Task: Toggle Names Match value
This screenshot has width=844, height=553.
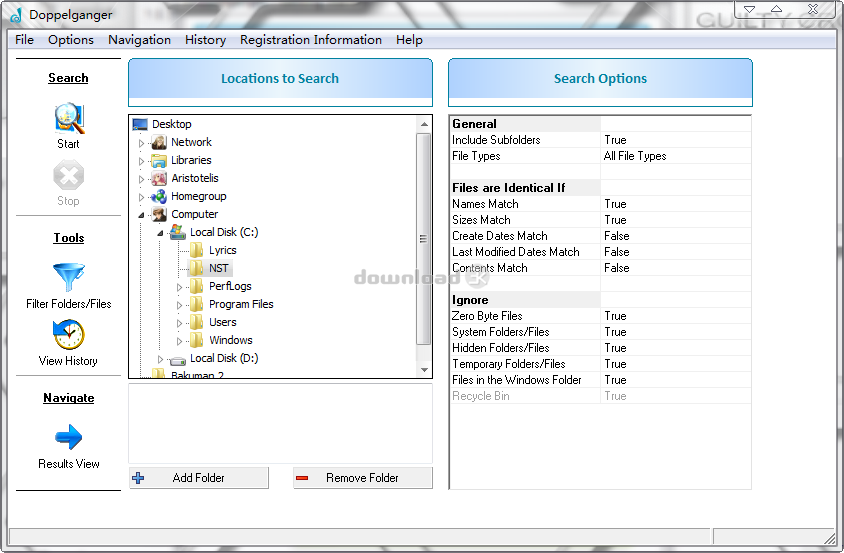Action: 676,204
